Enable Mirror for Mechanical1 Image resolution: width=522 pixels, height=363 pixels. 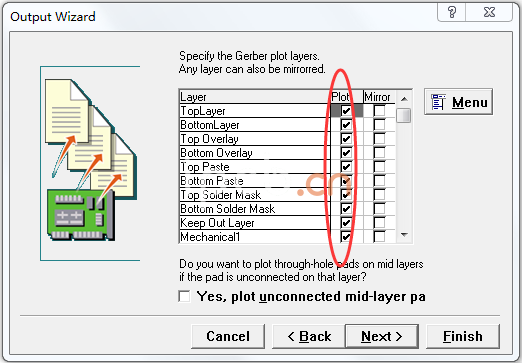tap(379, 237)
